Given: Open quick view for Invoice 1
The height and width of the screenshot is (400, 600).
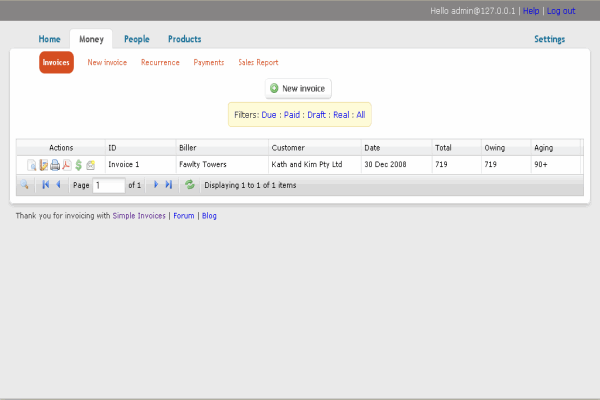Looking at the screenshot, I should 32,165.
